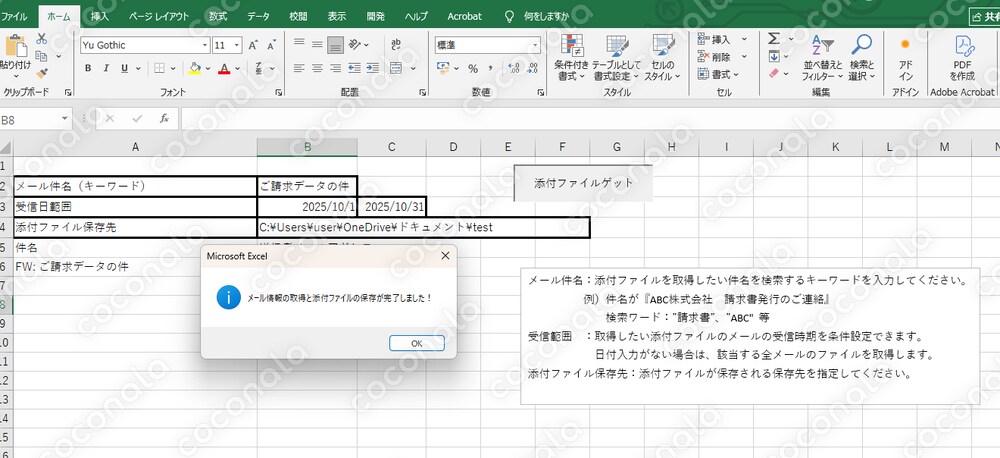Expand the Name Box dropdown arrow

coord(65,119)
